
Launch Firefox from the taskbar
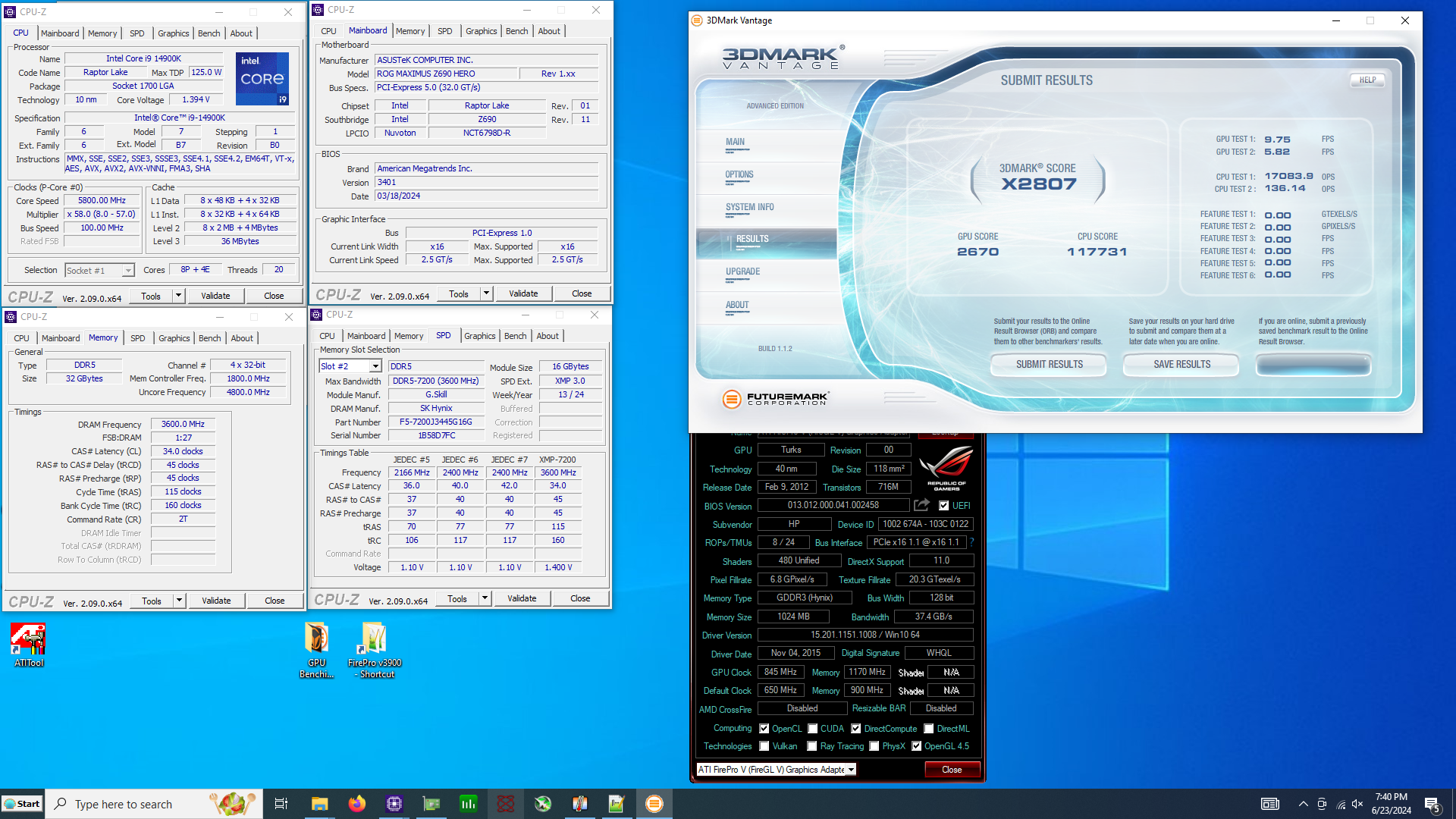356,804
